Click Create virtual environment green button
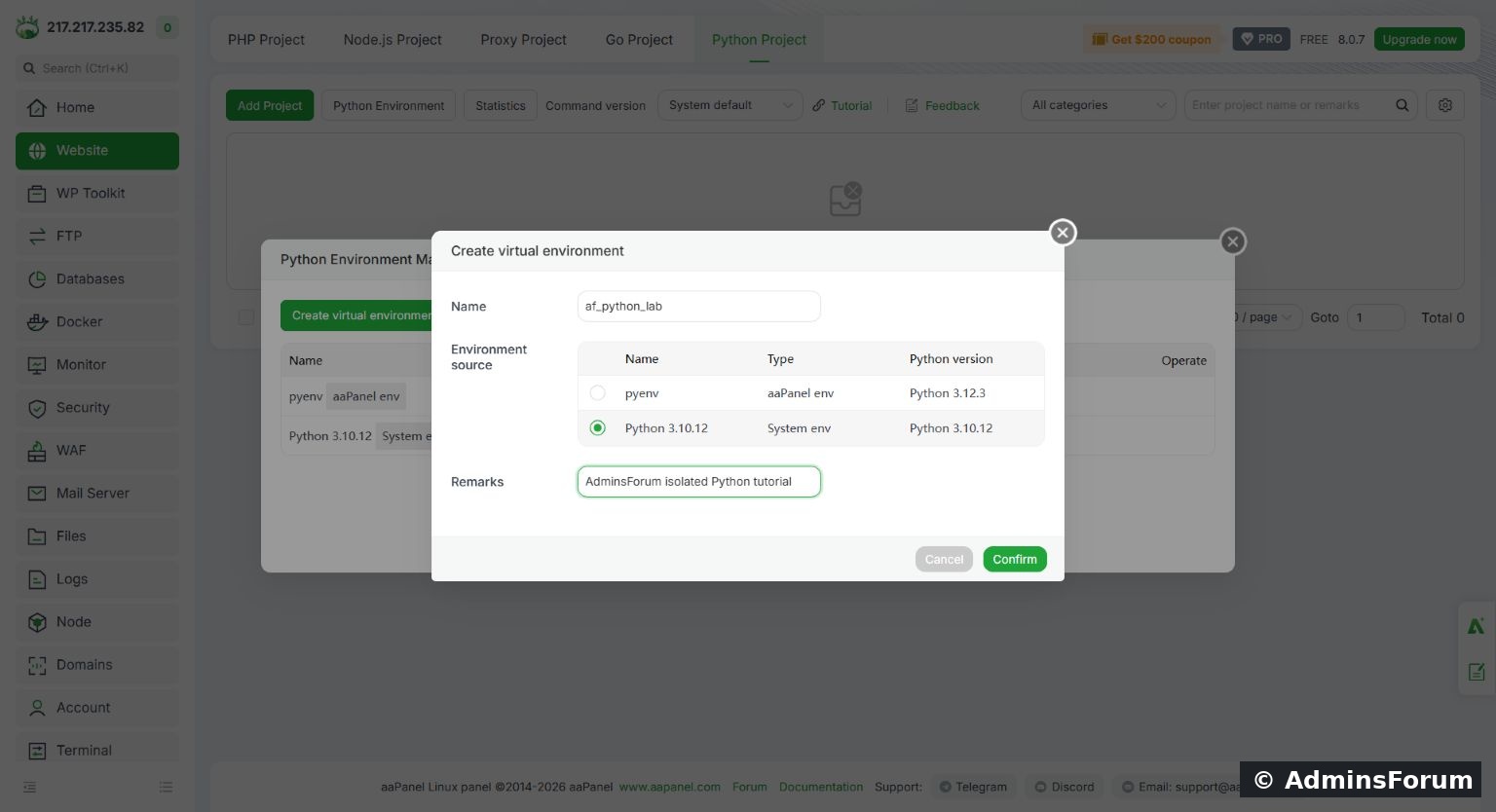Image resolution: width=1496 pixels, height=812 pixels. (356, 315)
